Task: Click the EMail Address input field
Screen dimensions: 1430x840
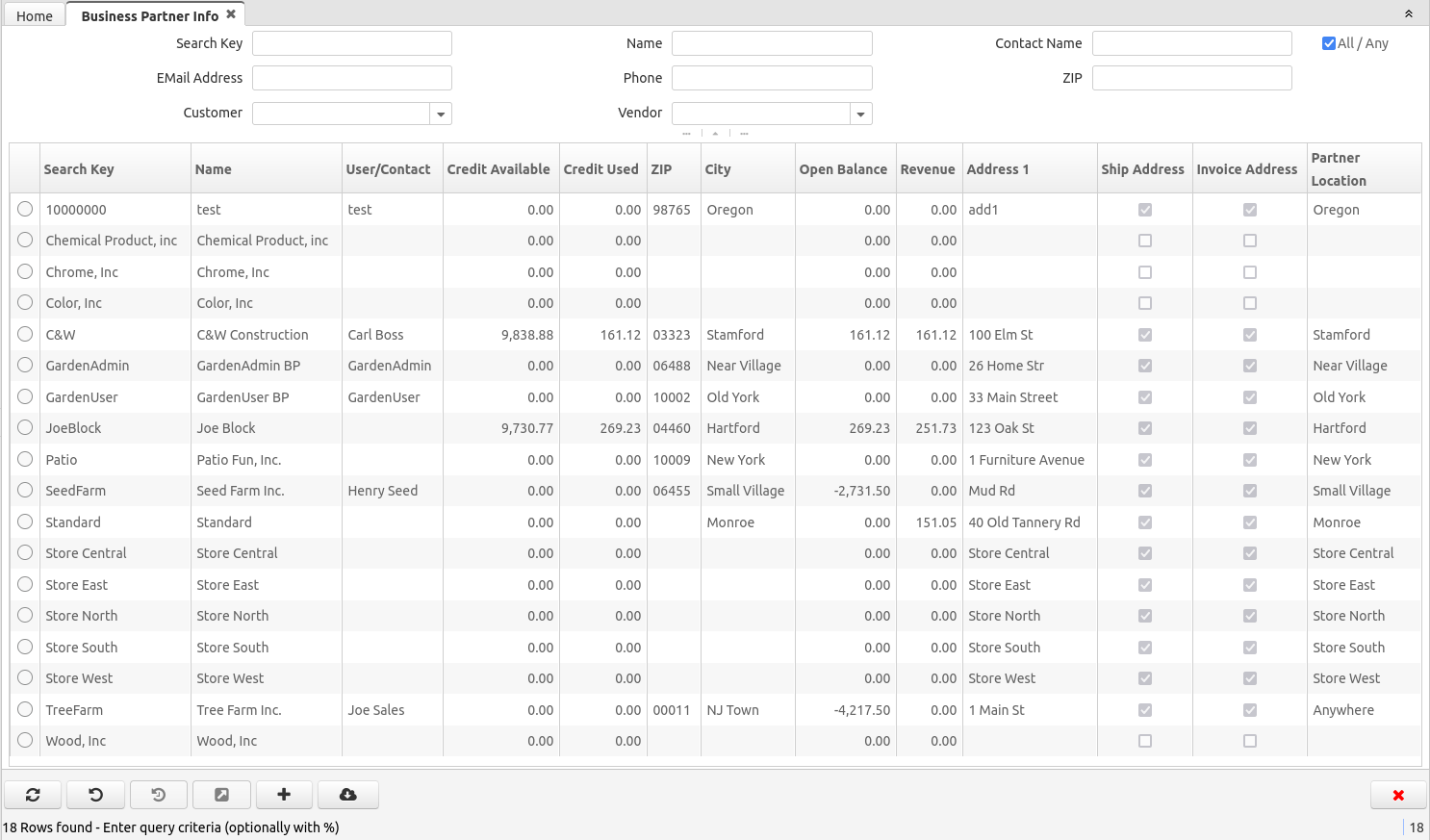Action: click(352, 78)
